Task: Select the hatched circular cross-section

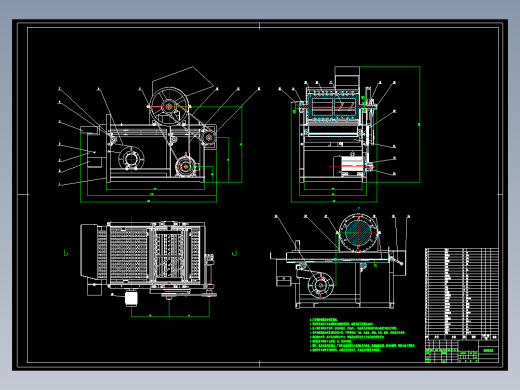Action: (x=358, y=232)
